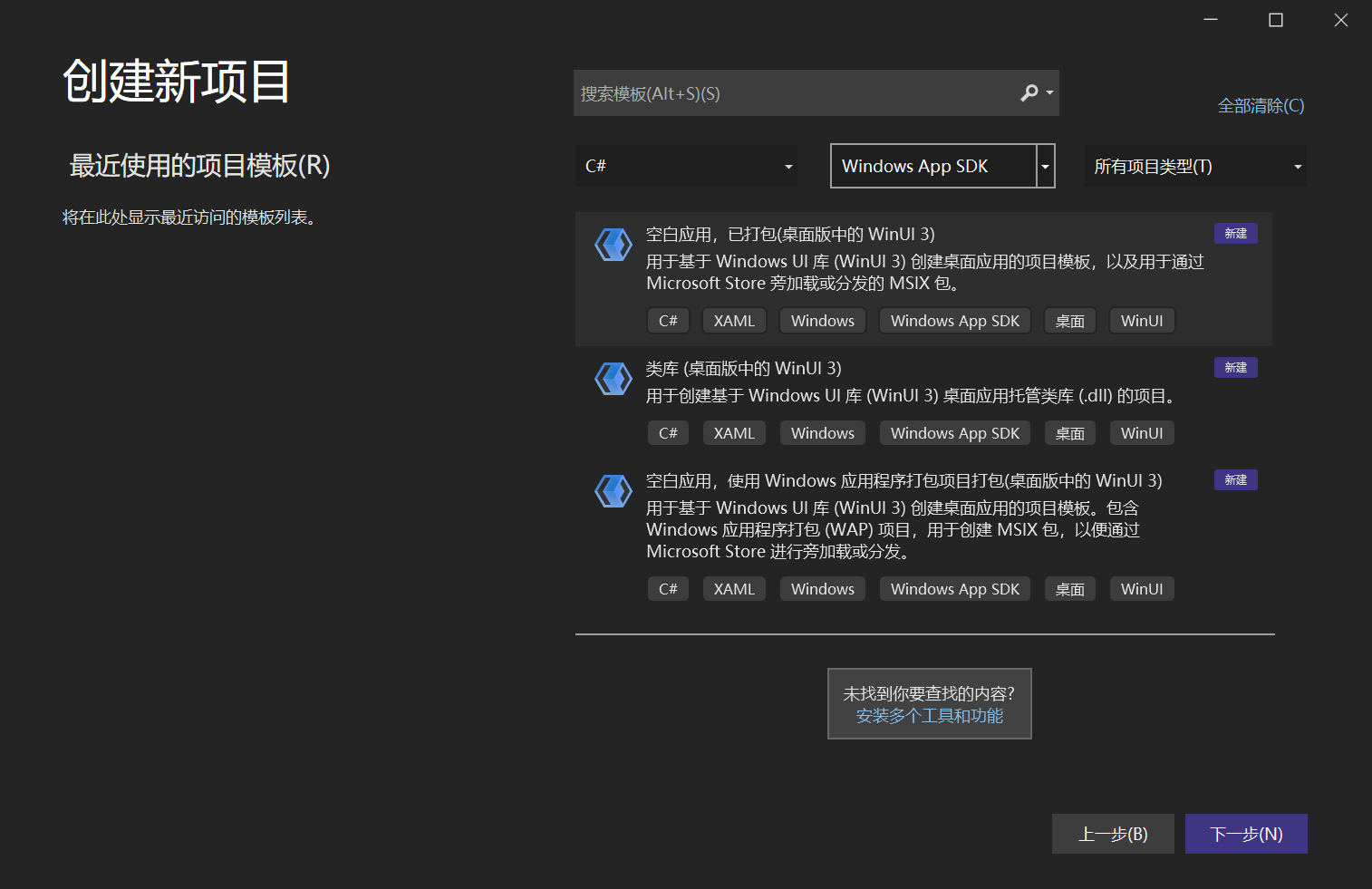The height and width of the screenshot is (889, 1372).
Task: Click C# tag under WAP-packaged template
Action: (x=668, y=589)
